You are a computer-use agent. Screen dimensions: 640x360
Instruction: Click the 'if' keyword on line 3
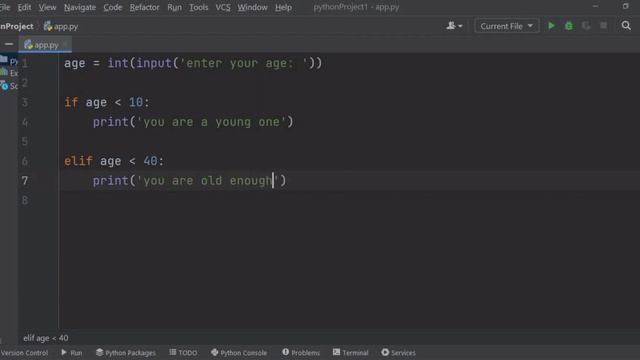[x=71, y=102]
